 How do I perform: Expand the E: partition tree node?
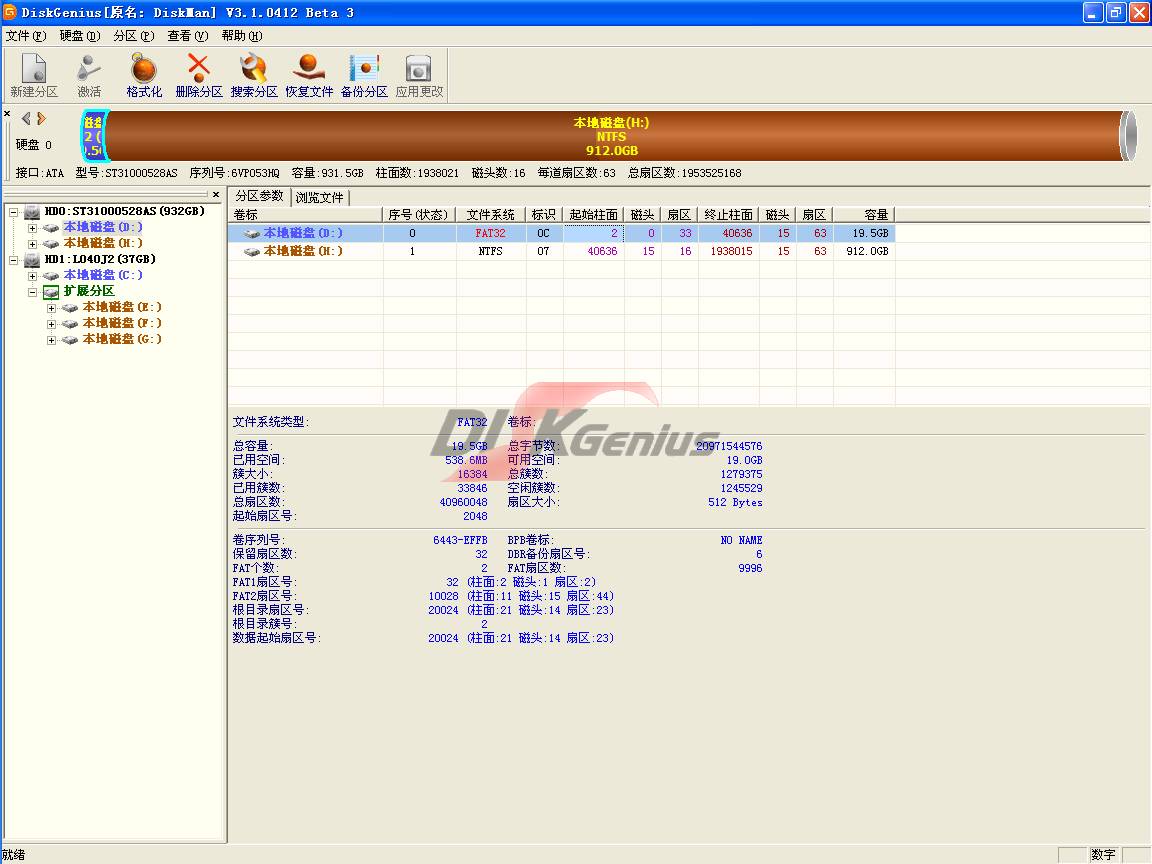(51, 308)
